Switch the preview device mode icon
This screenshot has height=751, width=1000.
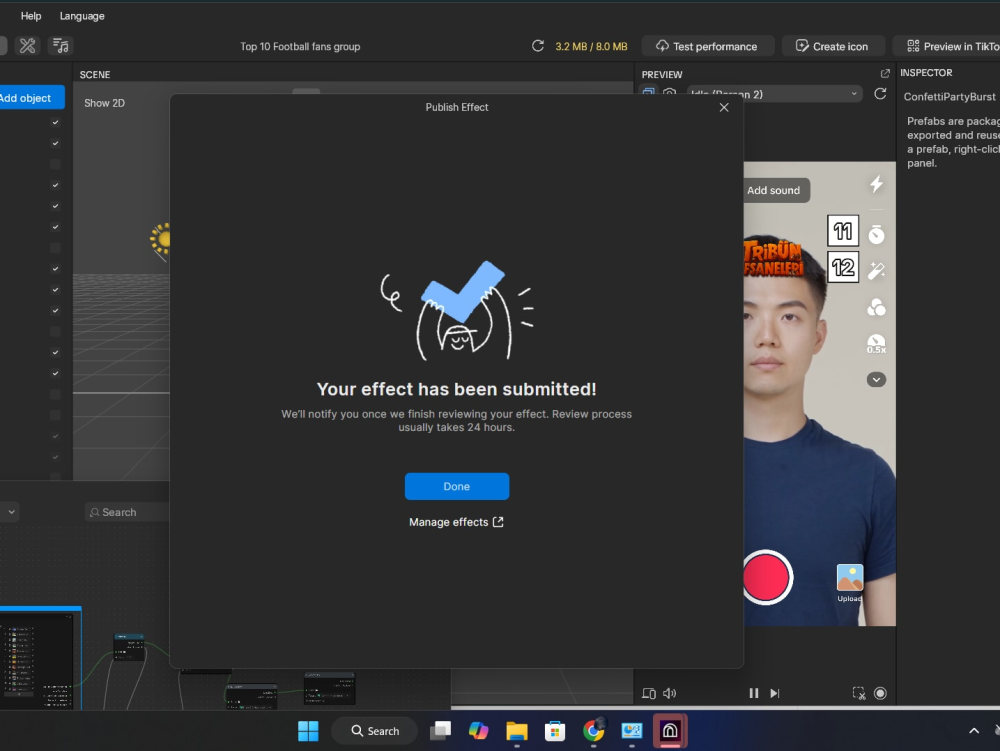[649, 693]
